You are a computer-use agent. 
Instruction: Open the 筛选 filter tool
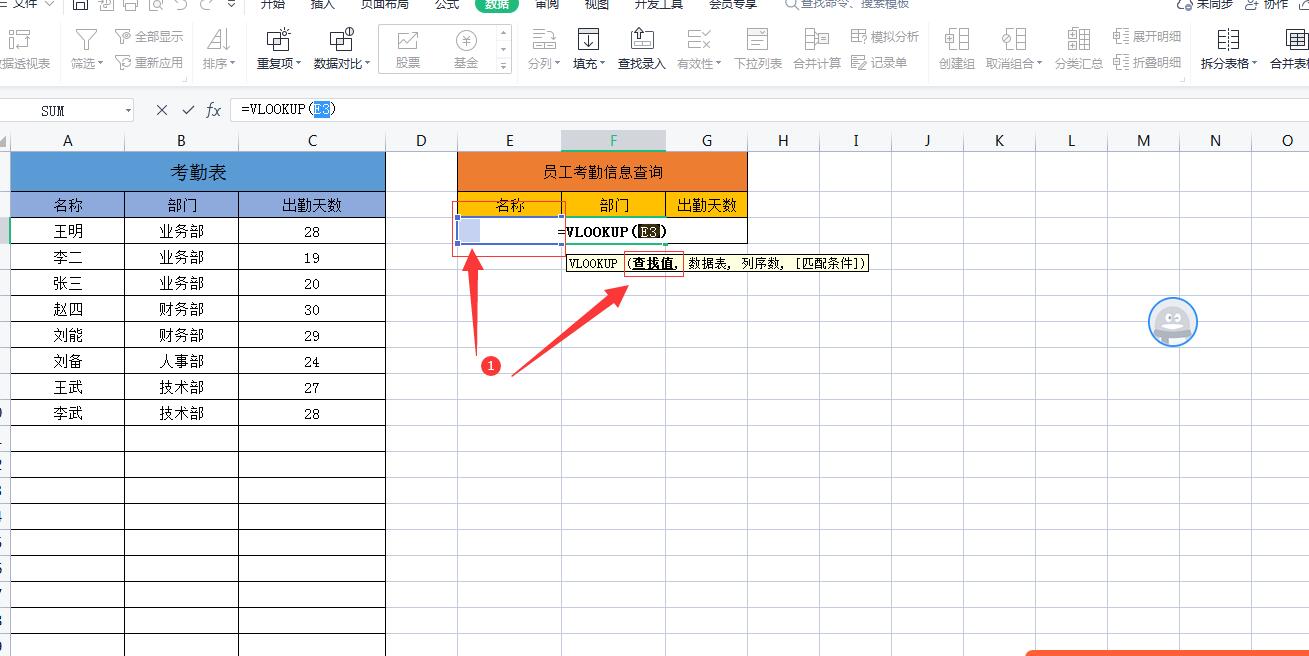pyautogui.click(x=87, y=48)
